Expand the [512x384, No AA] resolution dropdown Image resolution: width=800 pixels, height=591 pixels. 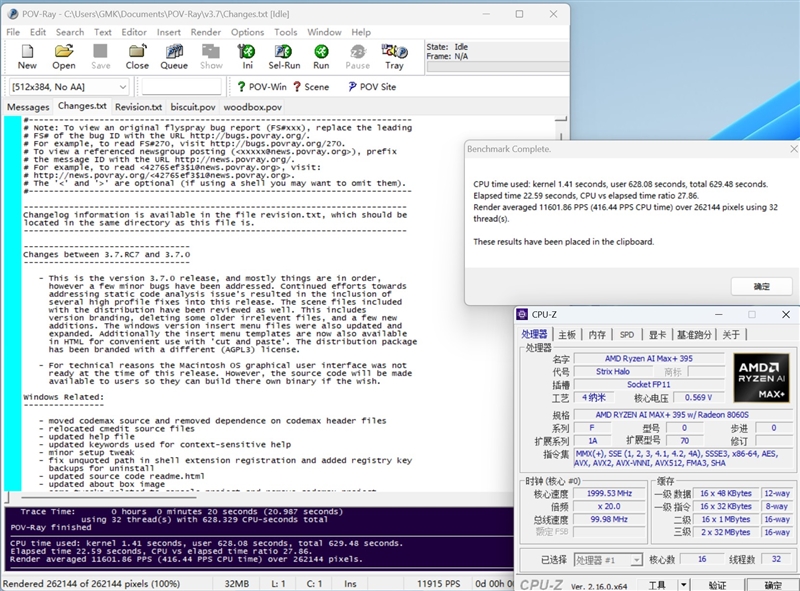click(69, 87)
